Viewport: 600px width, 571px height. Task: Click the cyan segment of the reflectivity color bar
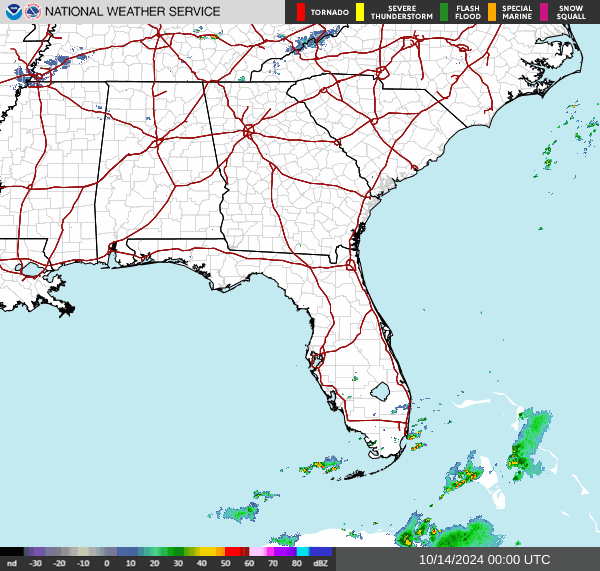click(303, 551)
